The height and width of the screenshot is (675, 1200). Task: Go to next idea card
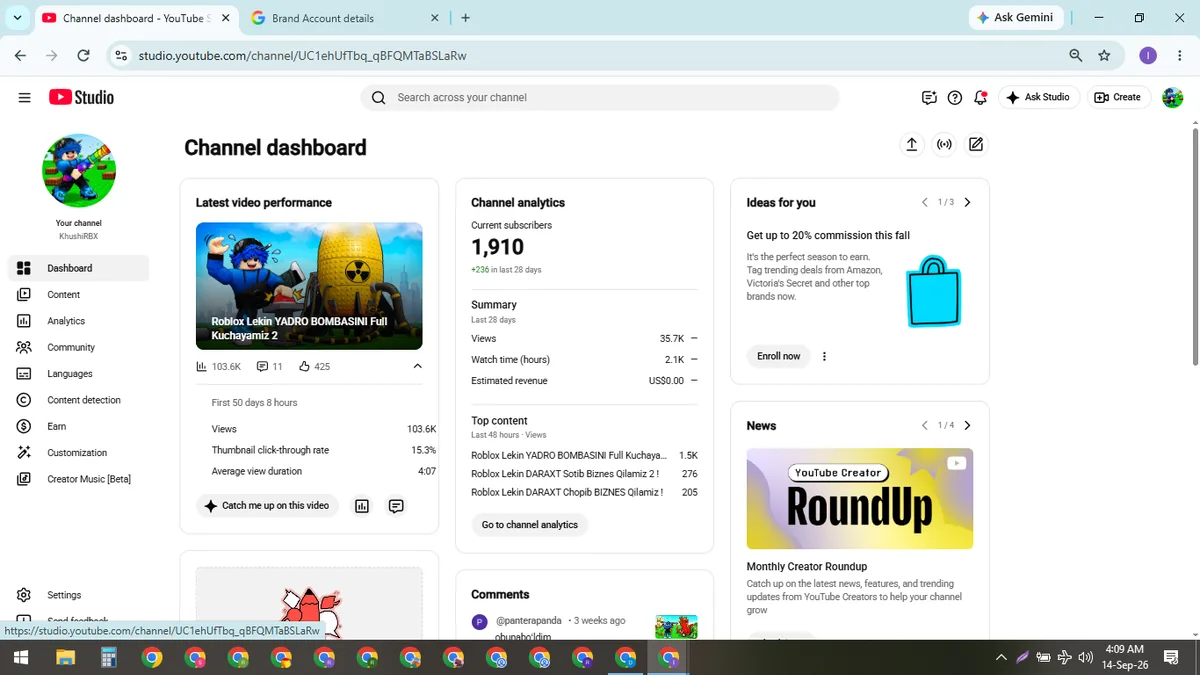967,202
